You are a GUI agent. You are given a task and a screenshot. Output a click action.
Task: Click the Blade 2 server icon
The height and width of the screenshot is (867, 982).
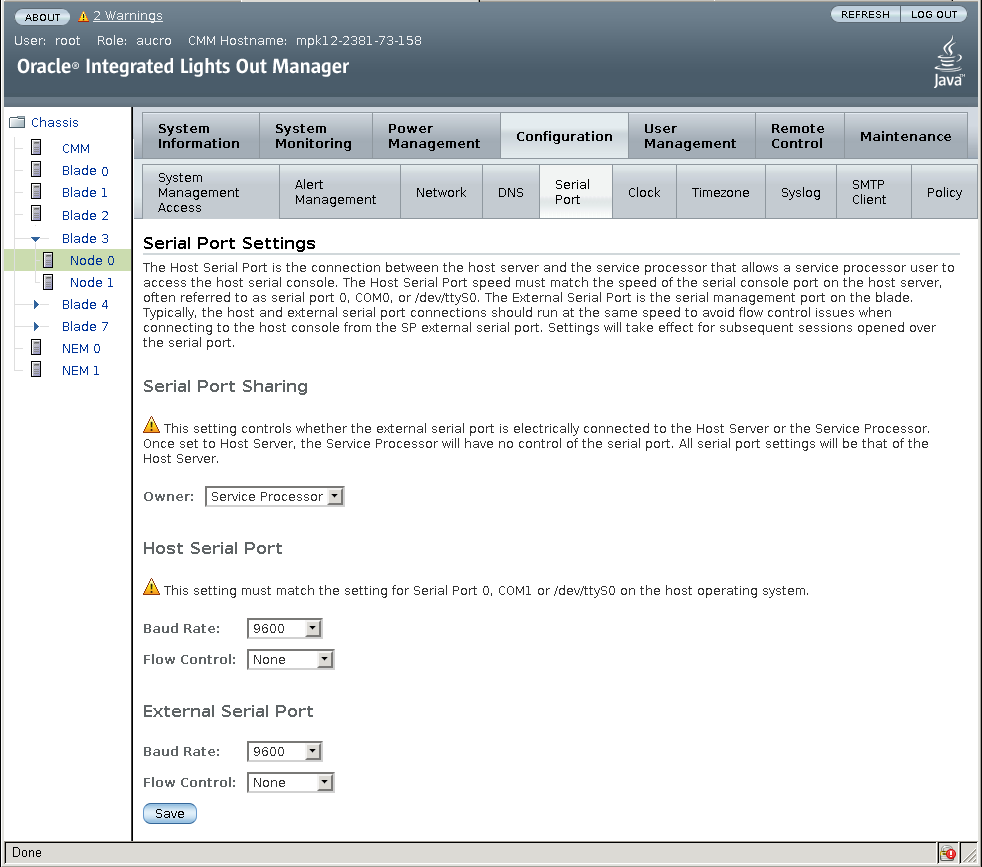pos(36,214)
